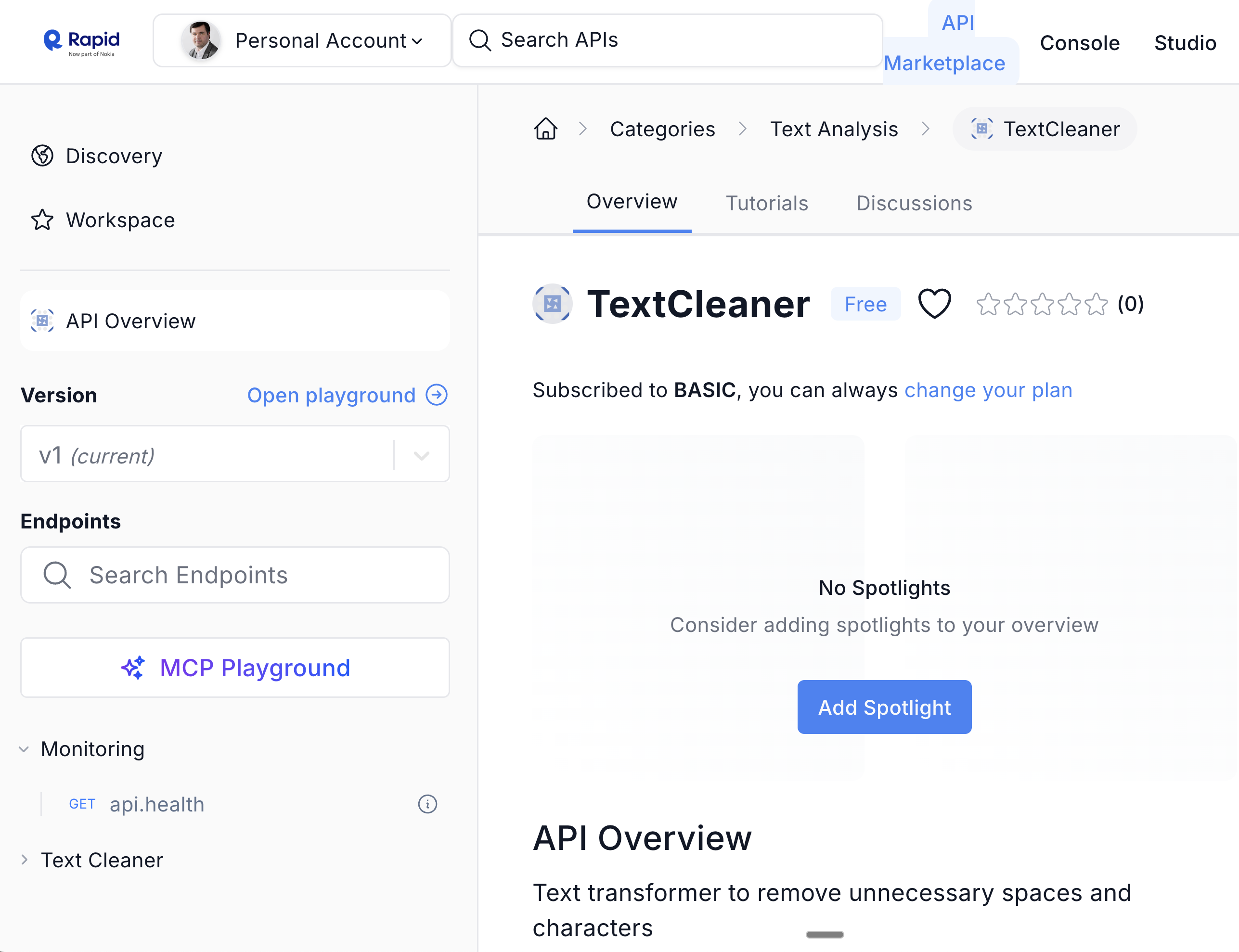Click the home breadcrumb icon
1239x952 pixels.
[545, 129]
